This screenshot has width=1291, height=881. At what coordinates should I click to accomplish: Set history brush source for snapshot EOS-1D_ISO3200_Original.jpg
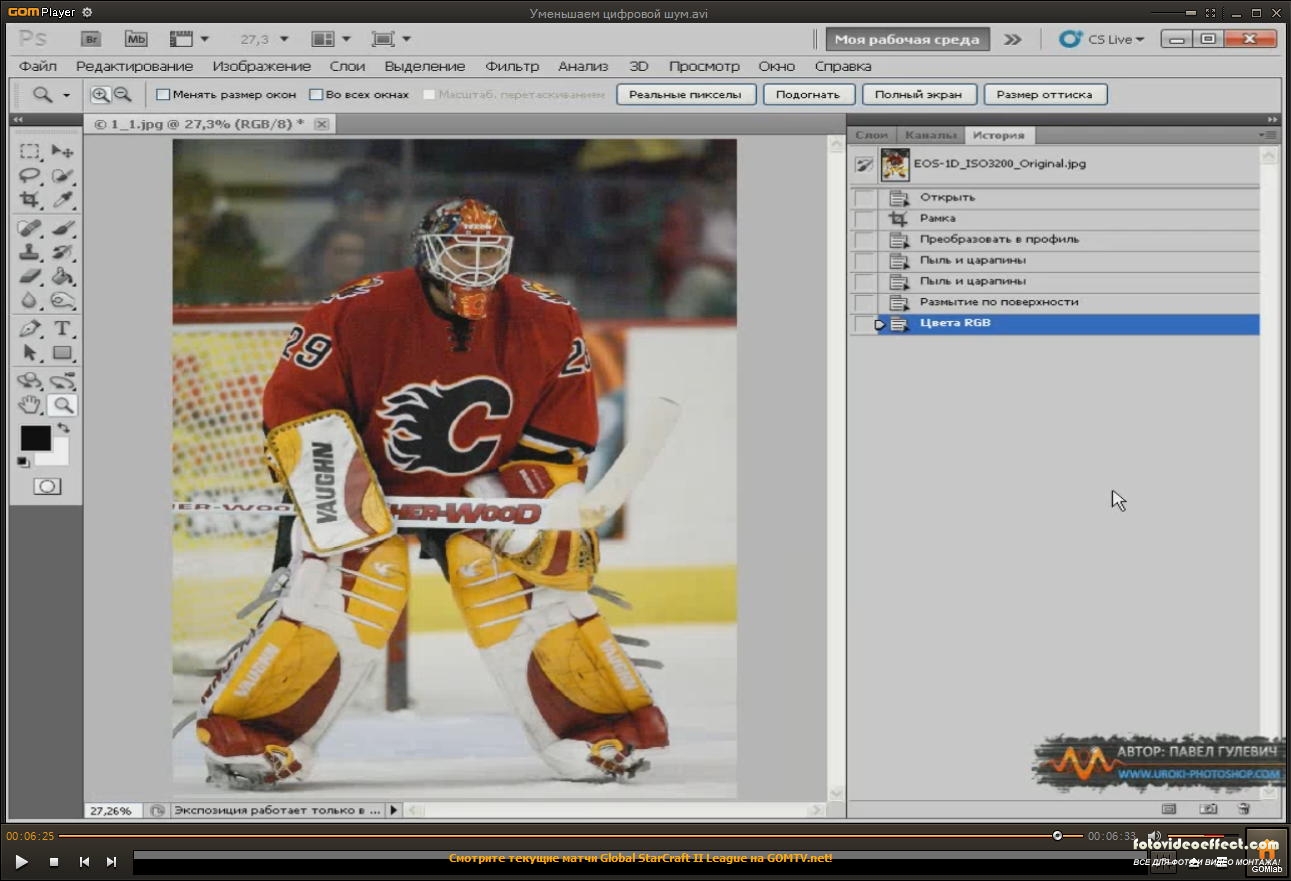click(864, 164)
